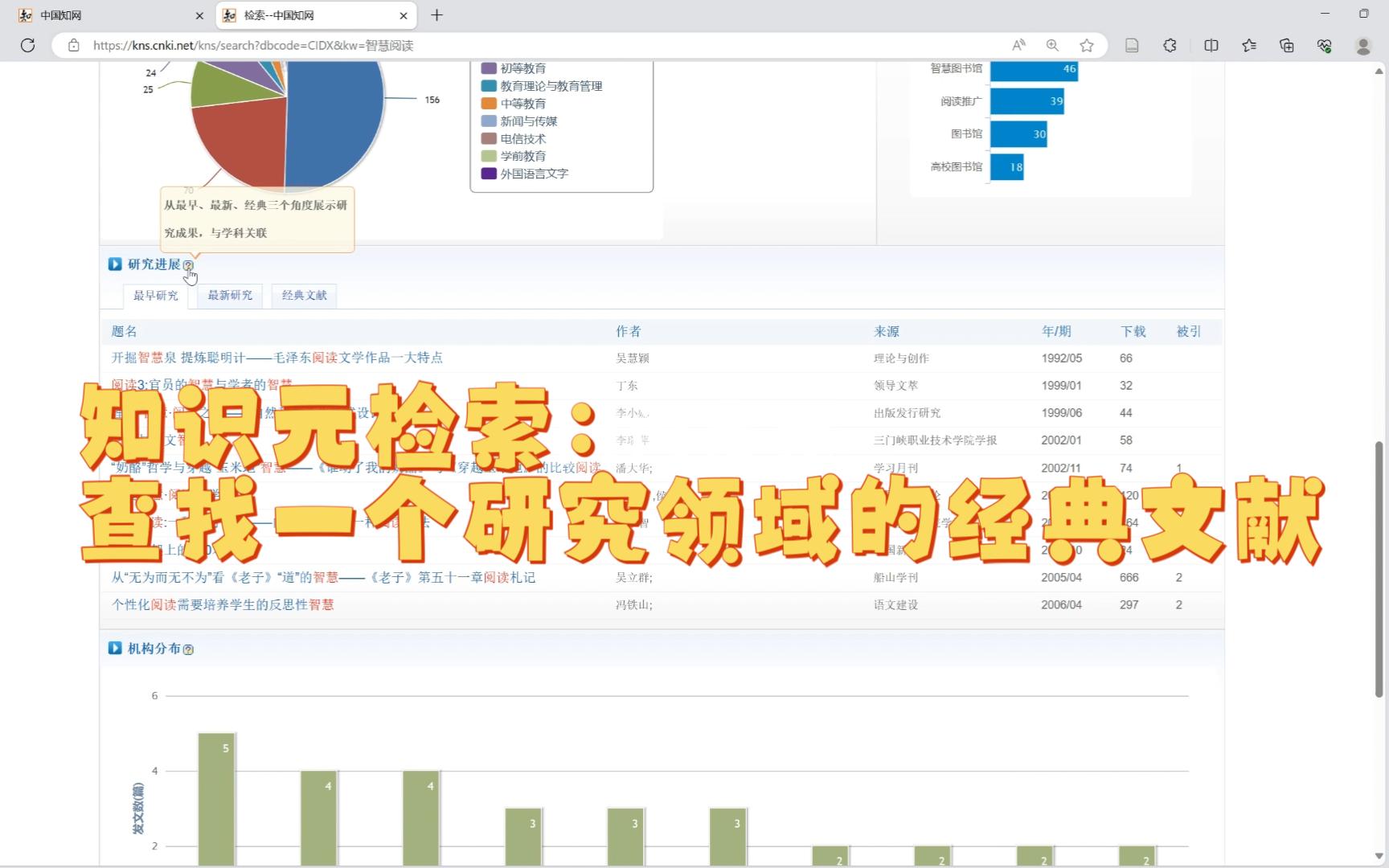
Task: Close the 中国知网 tab
Action: click(199, 15)
